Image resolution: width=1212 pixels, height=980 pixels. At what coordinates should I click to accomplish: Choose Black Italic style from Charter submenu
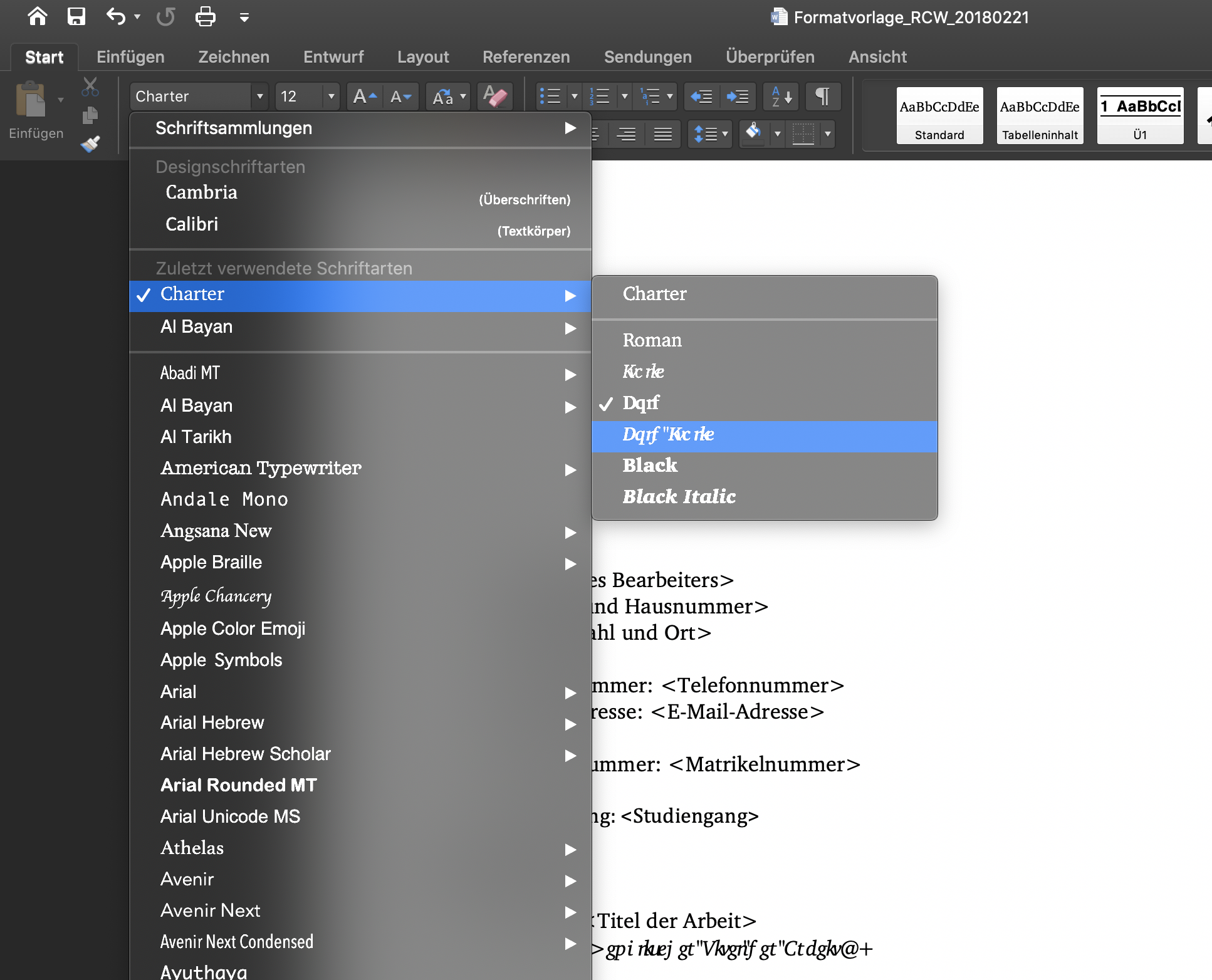tap(679, 497)
